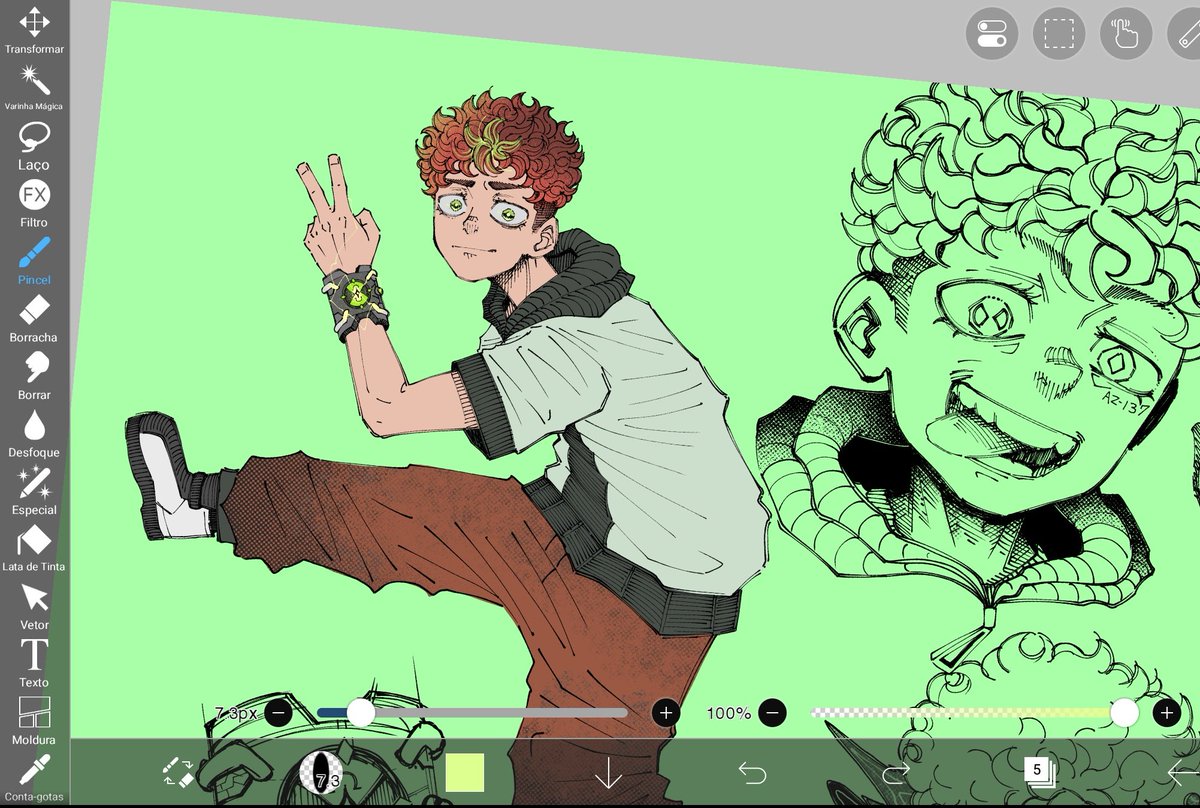Image resolution: width=1200 pixels, height=808 pixels.
Task: Open the ruler tool button at top right
Action: (1186, 34)
